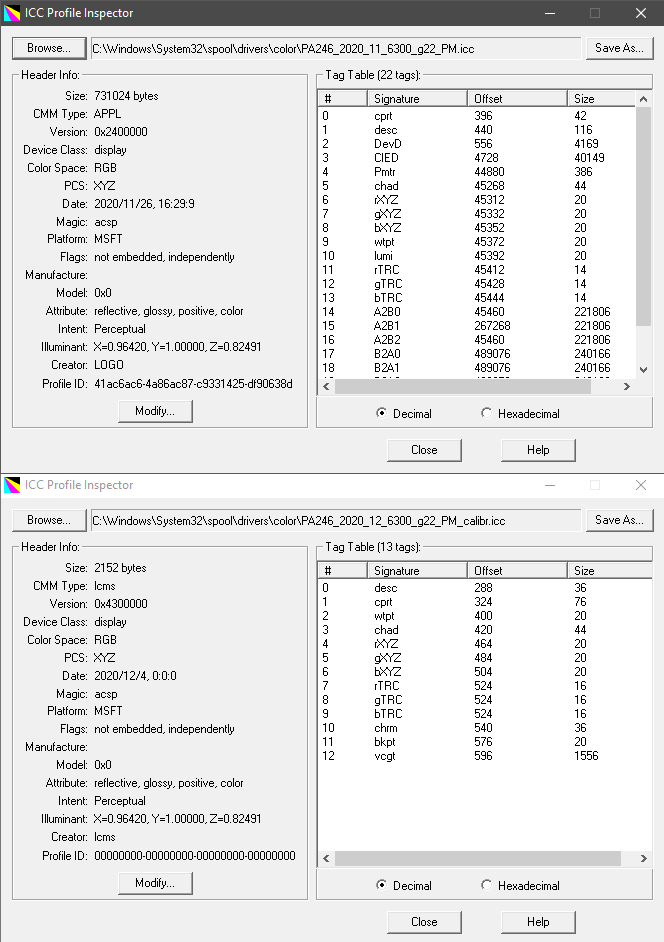This screenshot has height=942, width=664.
Task: Minimize the PA246_2020_12 calibr profile window
Action: pyautogui.click(x=550, y=485)
